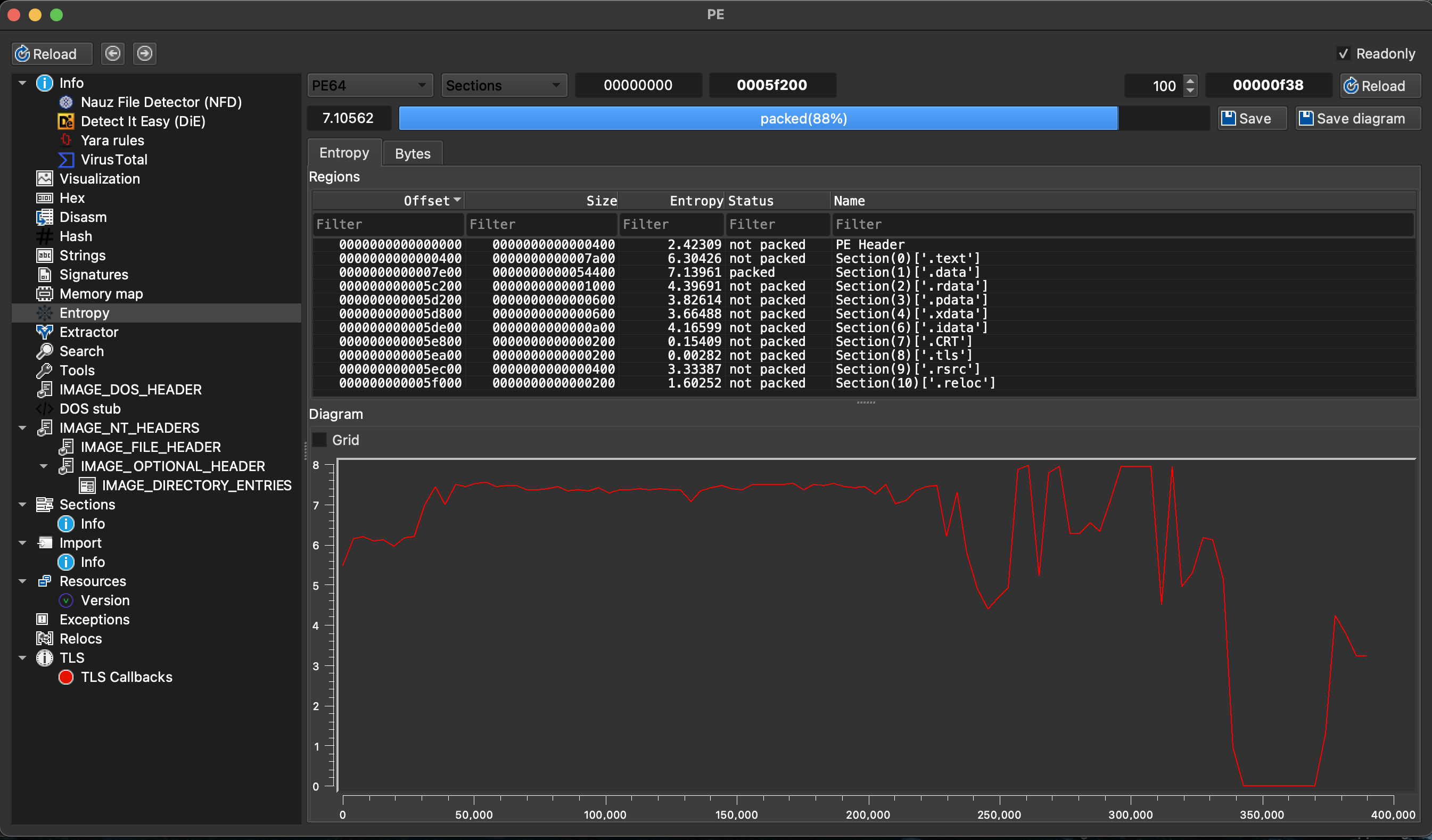The width and height of the screenshot is (1432, 840).
Task: Click the Name column filter field
Action: pyautogui.click(x=1122, y=225)
